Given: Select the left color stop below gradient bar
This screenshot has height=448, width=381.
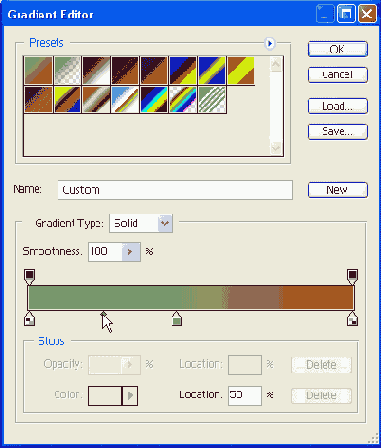Looking at the screenshot, I should [29, 318].
